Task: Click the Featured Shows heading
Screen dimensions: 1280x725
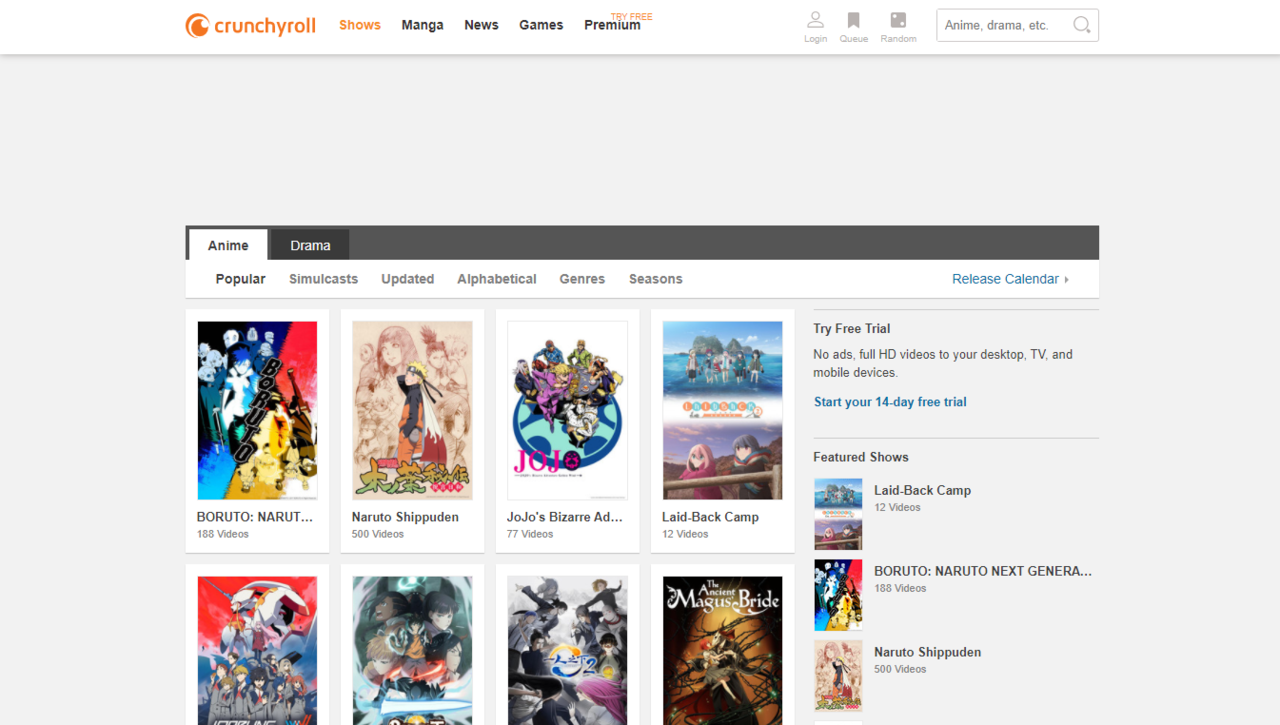Action: [x=861, y=457]
